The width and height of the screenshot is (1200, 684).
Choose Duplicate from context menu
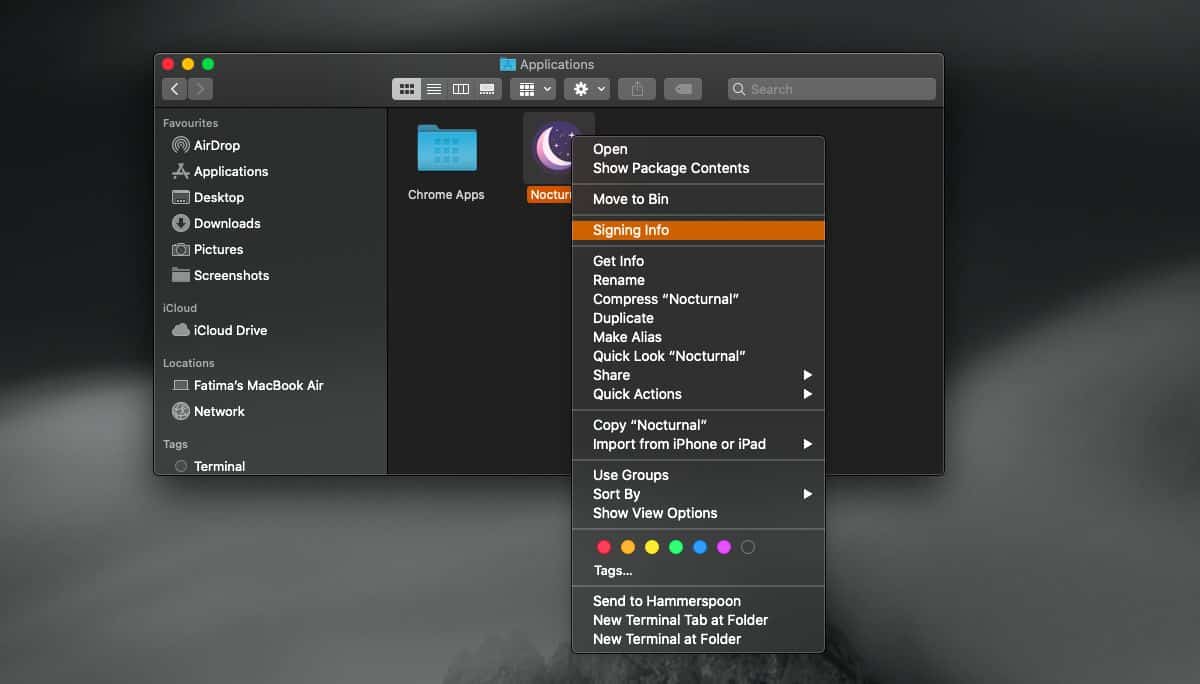pos(698,318)
